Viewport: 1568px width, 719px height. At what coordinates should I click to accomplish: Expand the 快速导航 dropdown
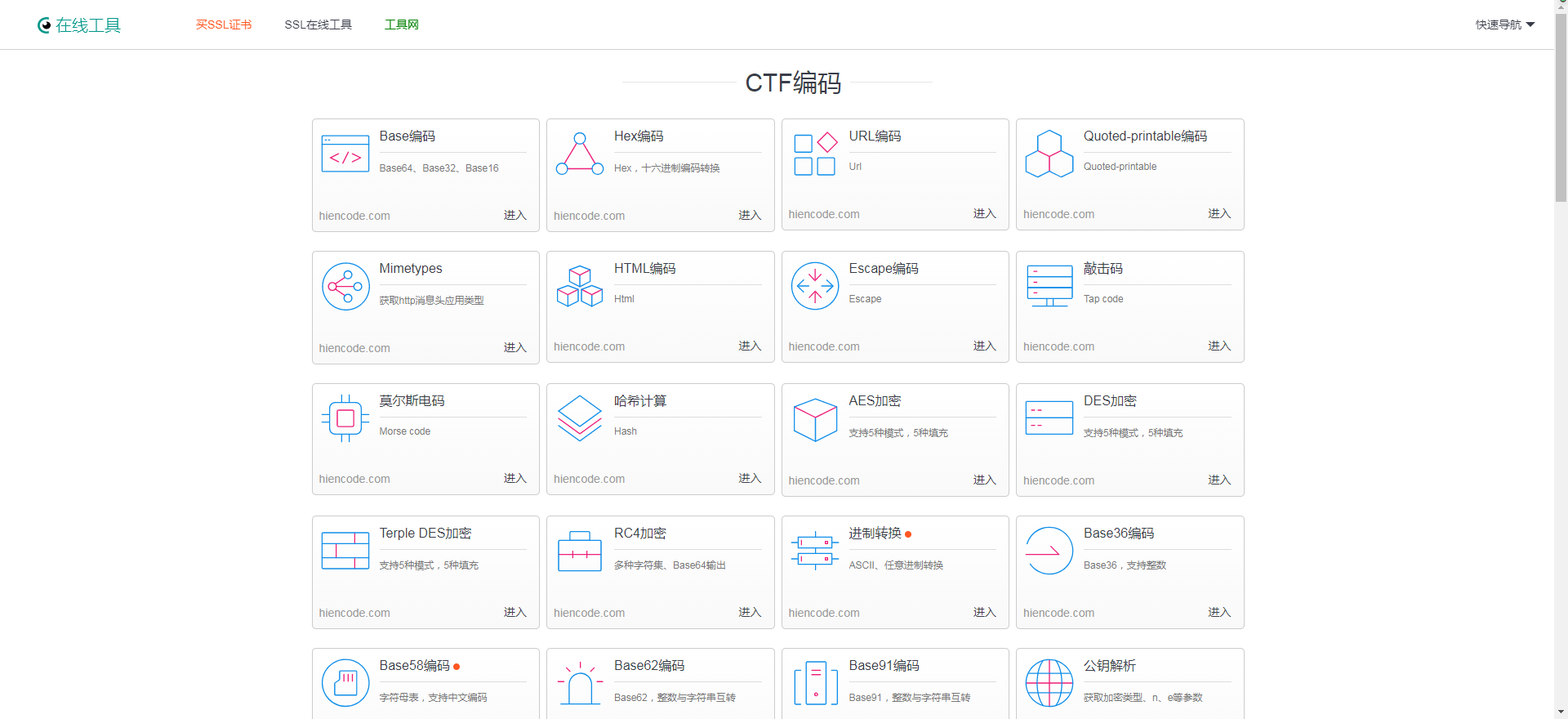click(x=1505, y=25)
